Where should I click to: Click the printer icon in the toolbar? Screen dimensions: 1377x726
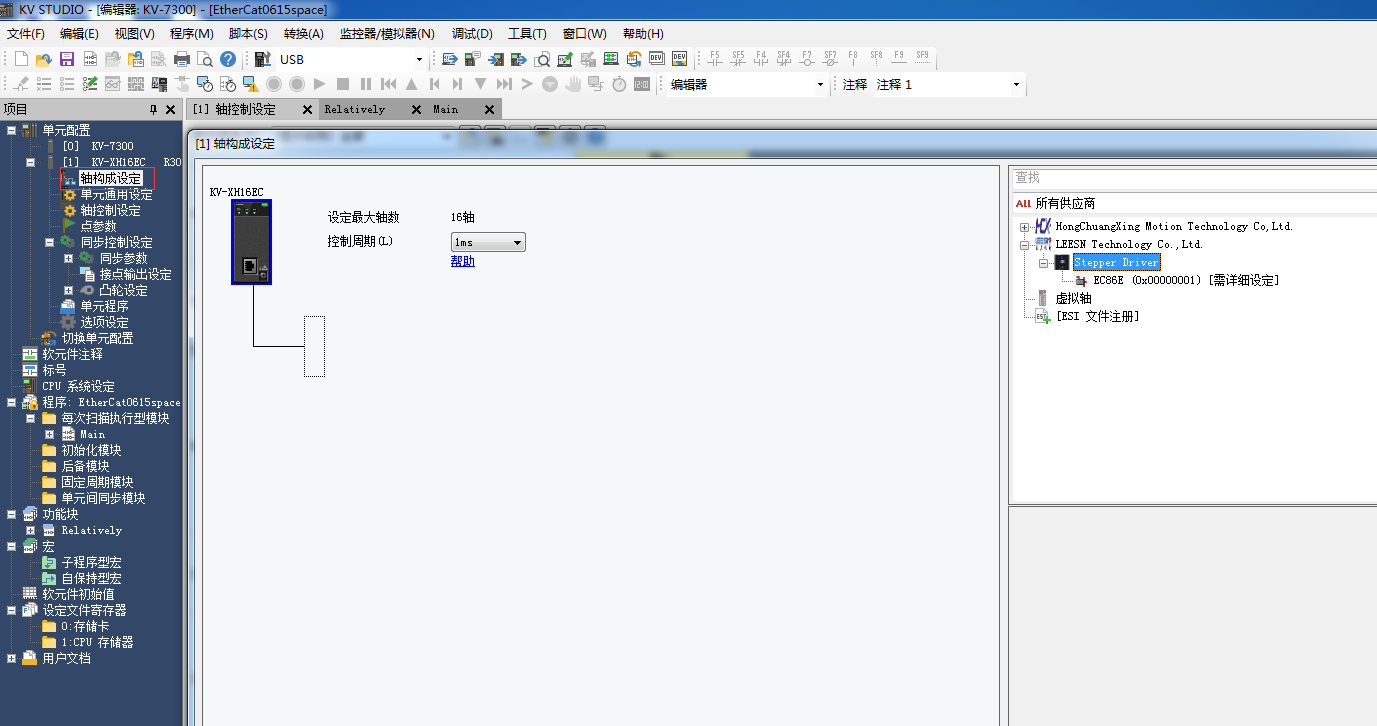tap(182, 59)
